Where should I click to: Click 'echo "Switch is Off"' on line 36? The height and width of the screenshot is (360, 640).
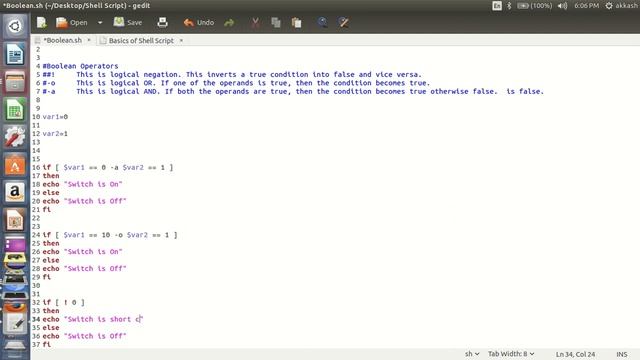click(84, 336)
